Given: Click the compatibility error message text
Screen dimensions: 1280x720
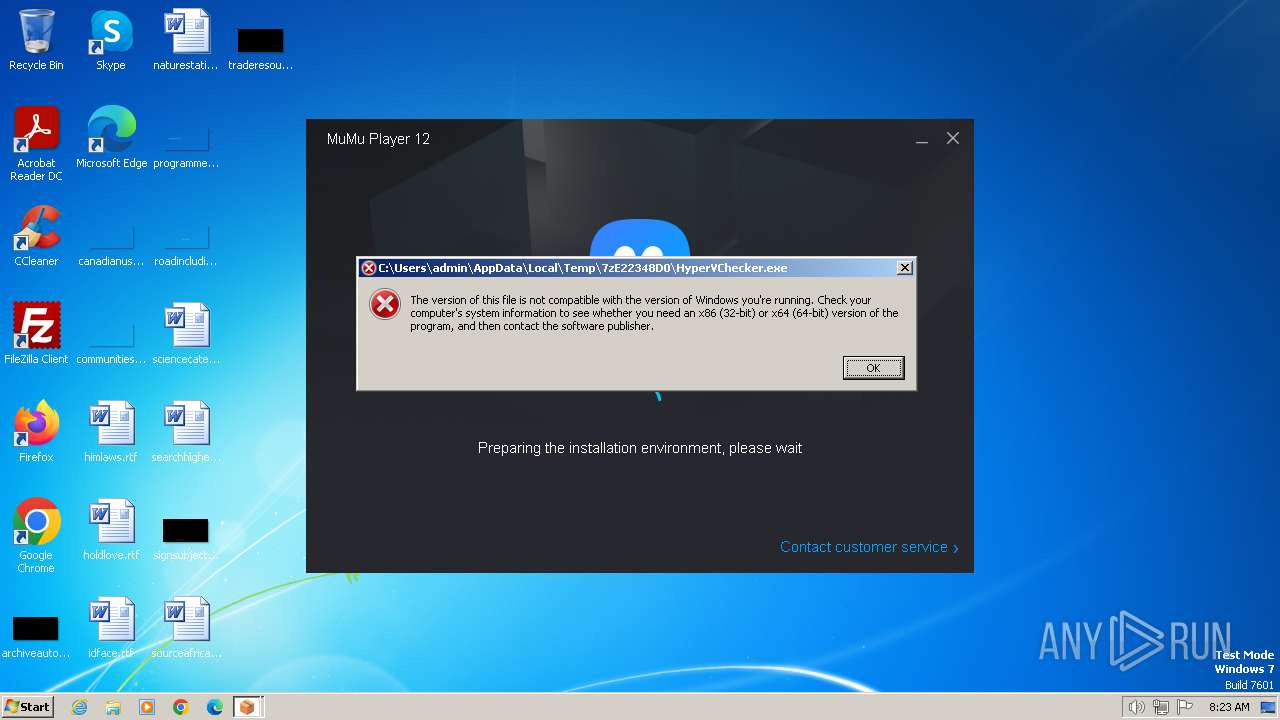Looking at the screenshot, I should [654, 313].
